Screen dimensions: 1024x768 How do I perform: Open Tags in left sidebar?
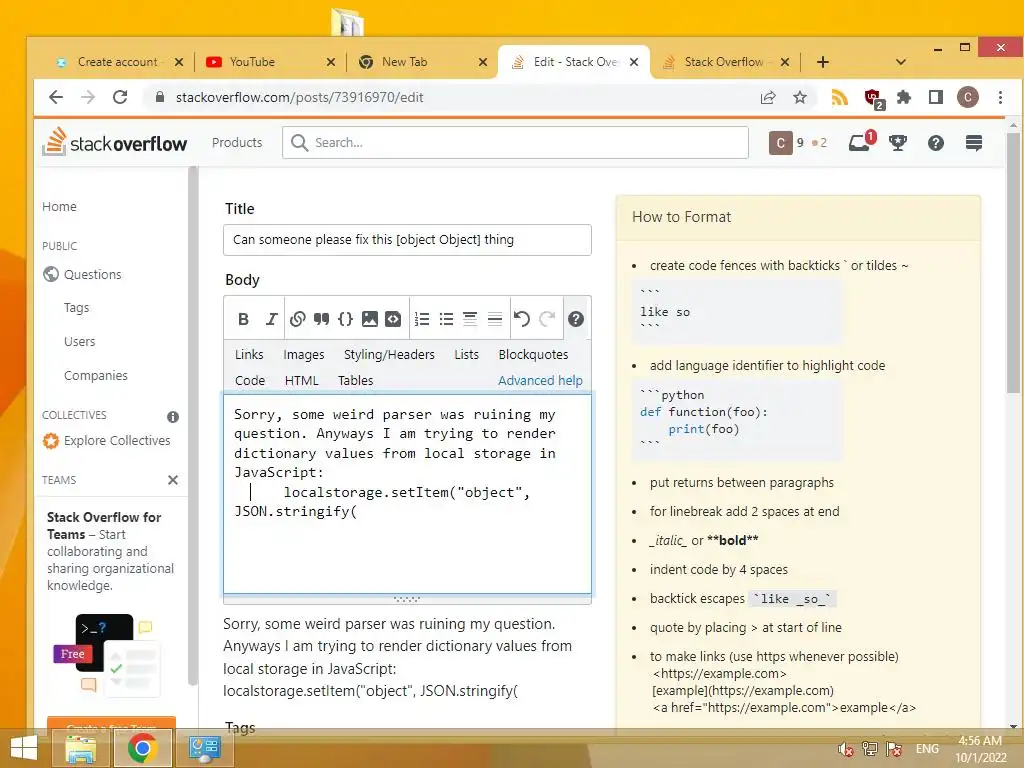[76, 308]
